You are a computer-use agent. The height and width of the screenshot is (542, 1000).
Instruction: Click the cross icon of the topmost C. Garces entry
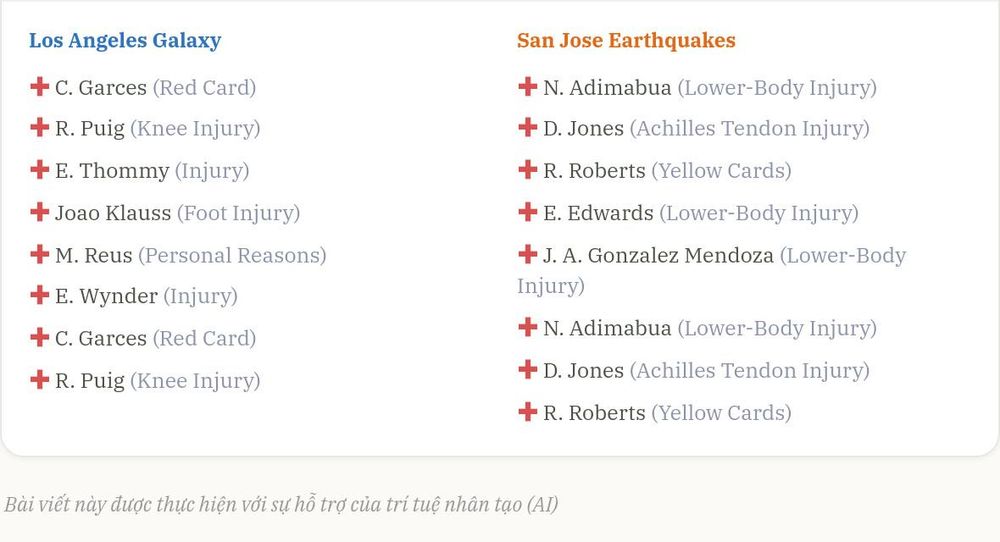tap(40, 86)
